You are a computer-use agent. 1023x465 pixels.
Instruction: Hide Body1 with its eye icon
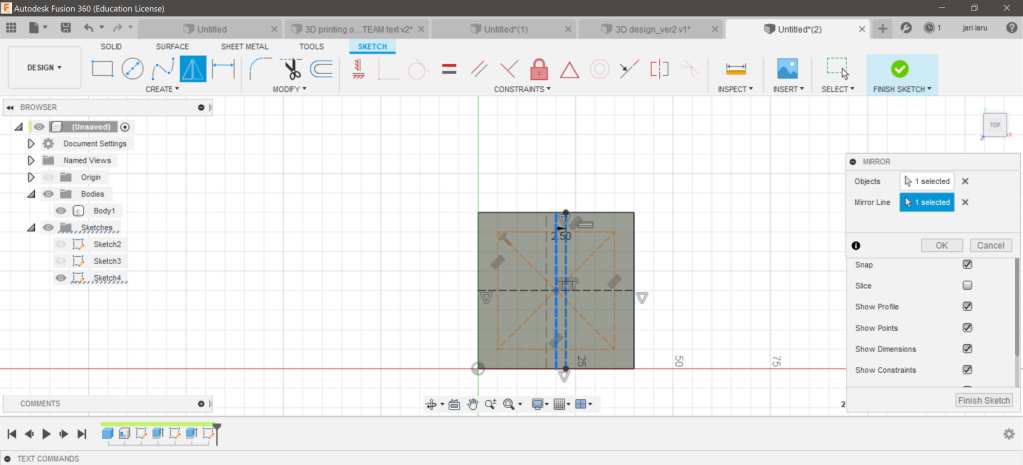[61, 211]
